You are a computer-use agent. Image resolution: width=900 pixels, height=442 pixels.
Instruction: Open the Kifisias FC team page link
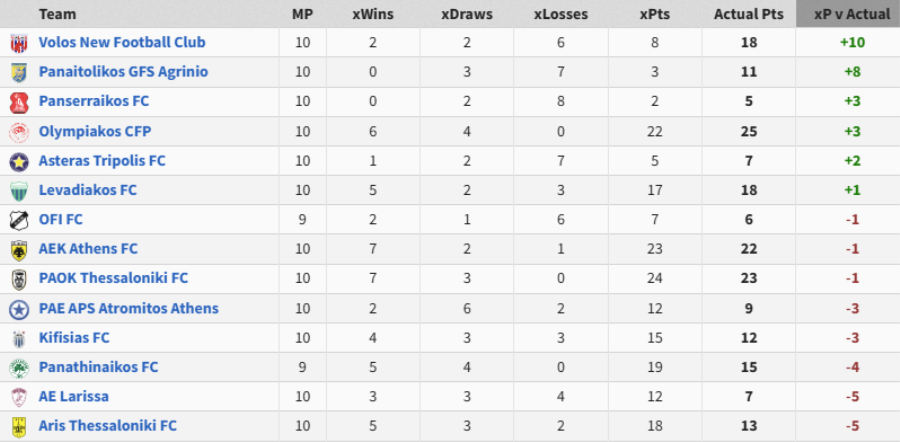pos(74,338)
